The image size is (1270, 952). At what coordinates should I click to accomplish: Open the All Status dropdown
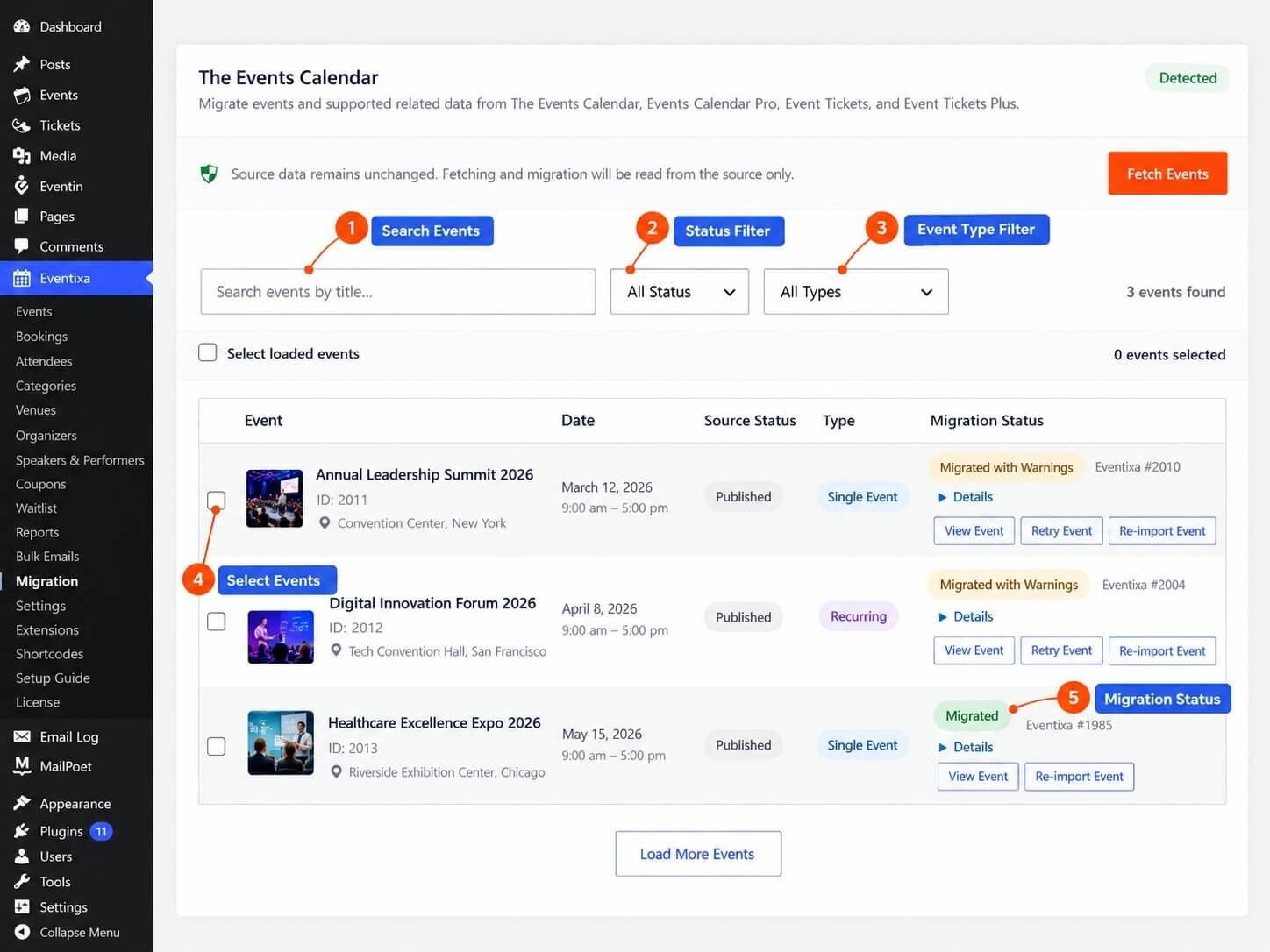[680, 292]
